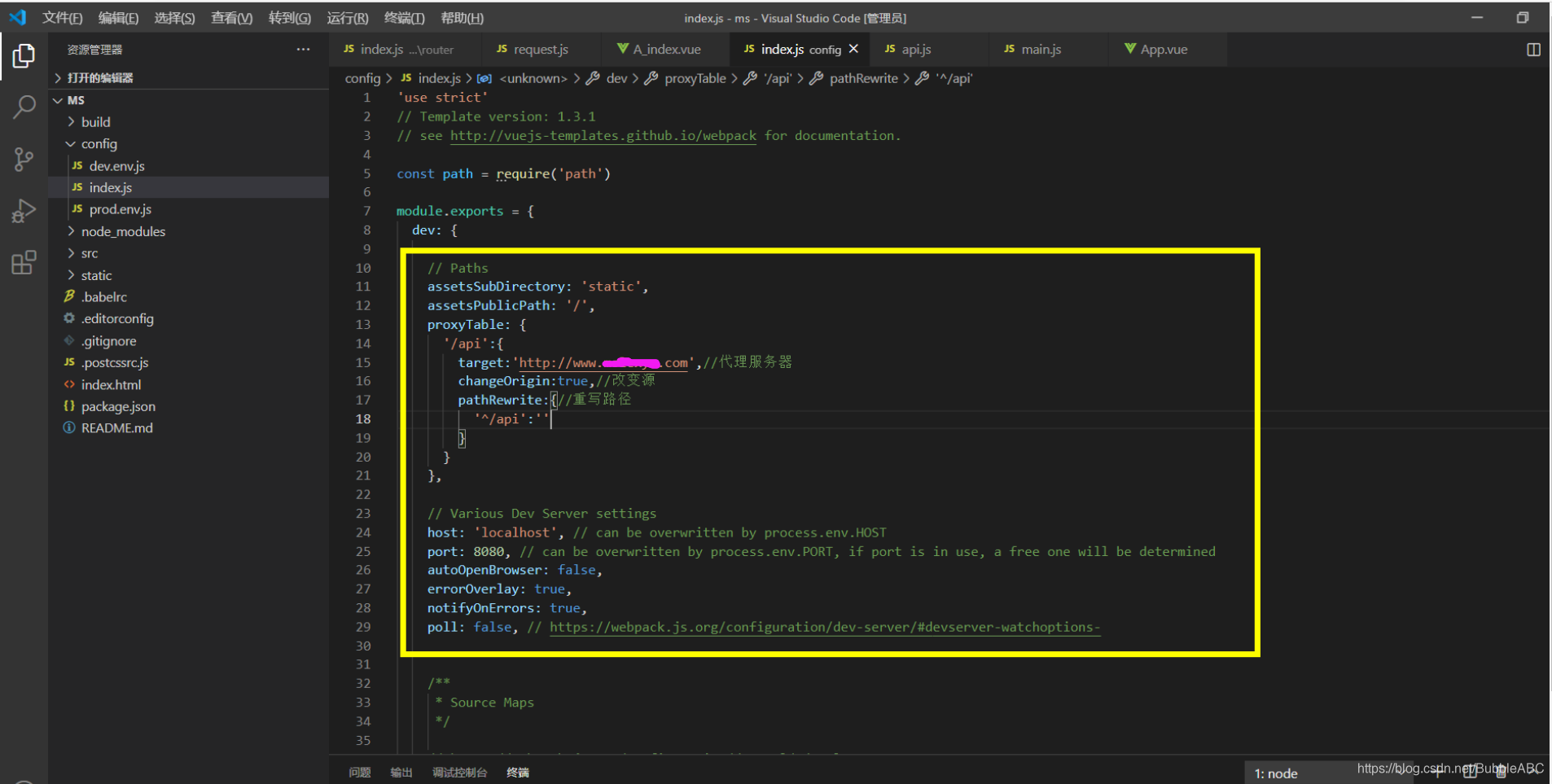Click the proxy target URL string

[603, 362]
